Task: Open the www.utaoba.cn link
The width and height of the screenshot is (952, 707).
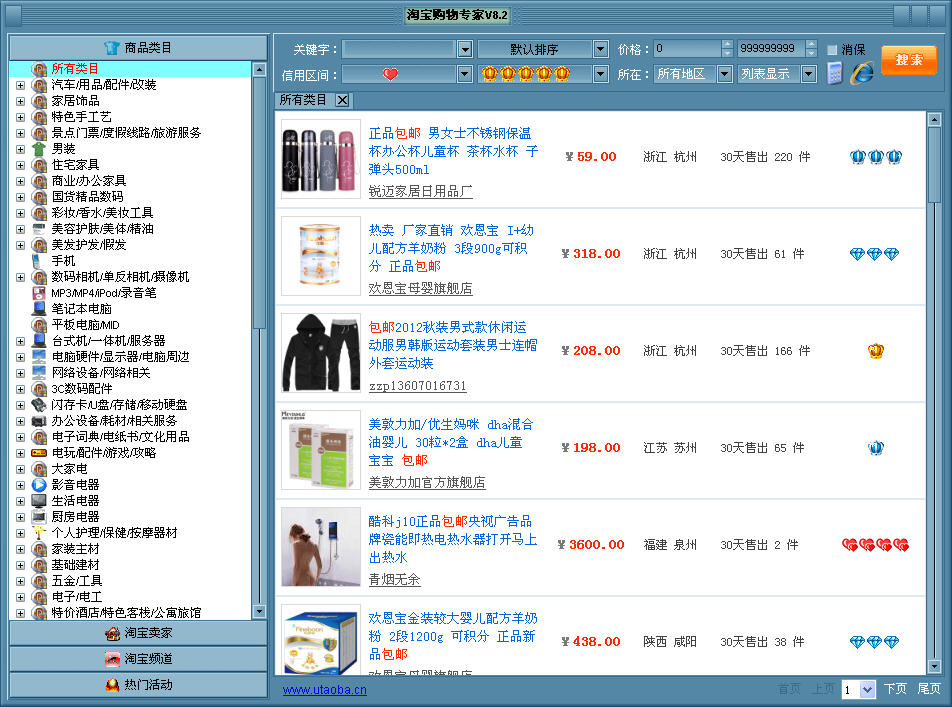Action: pos(324,690)
